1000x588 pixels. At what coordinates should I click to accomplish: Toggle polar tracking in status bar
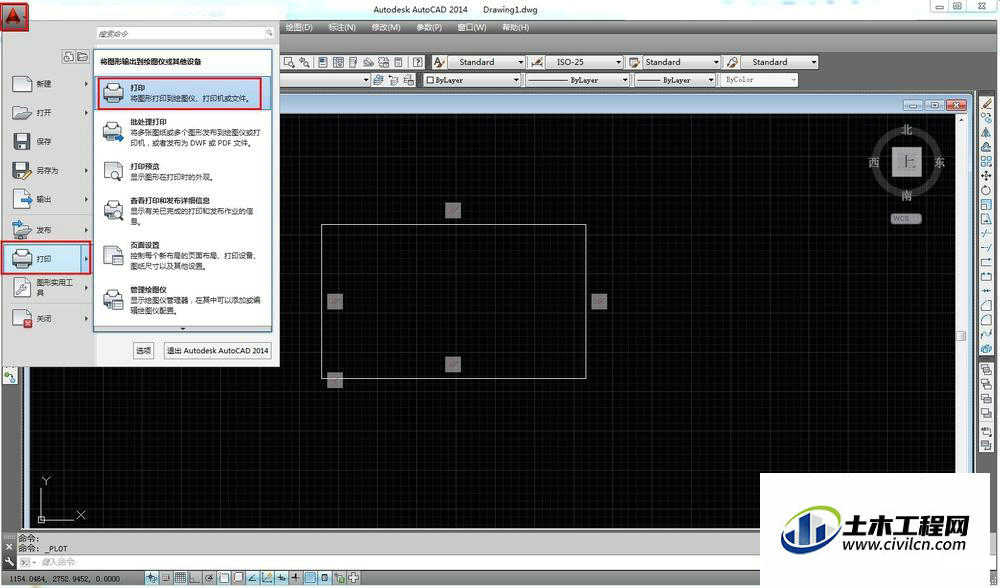point(209,578)
